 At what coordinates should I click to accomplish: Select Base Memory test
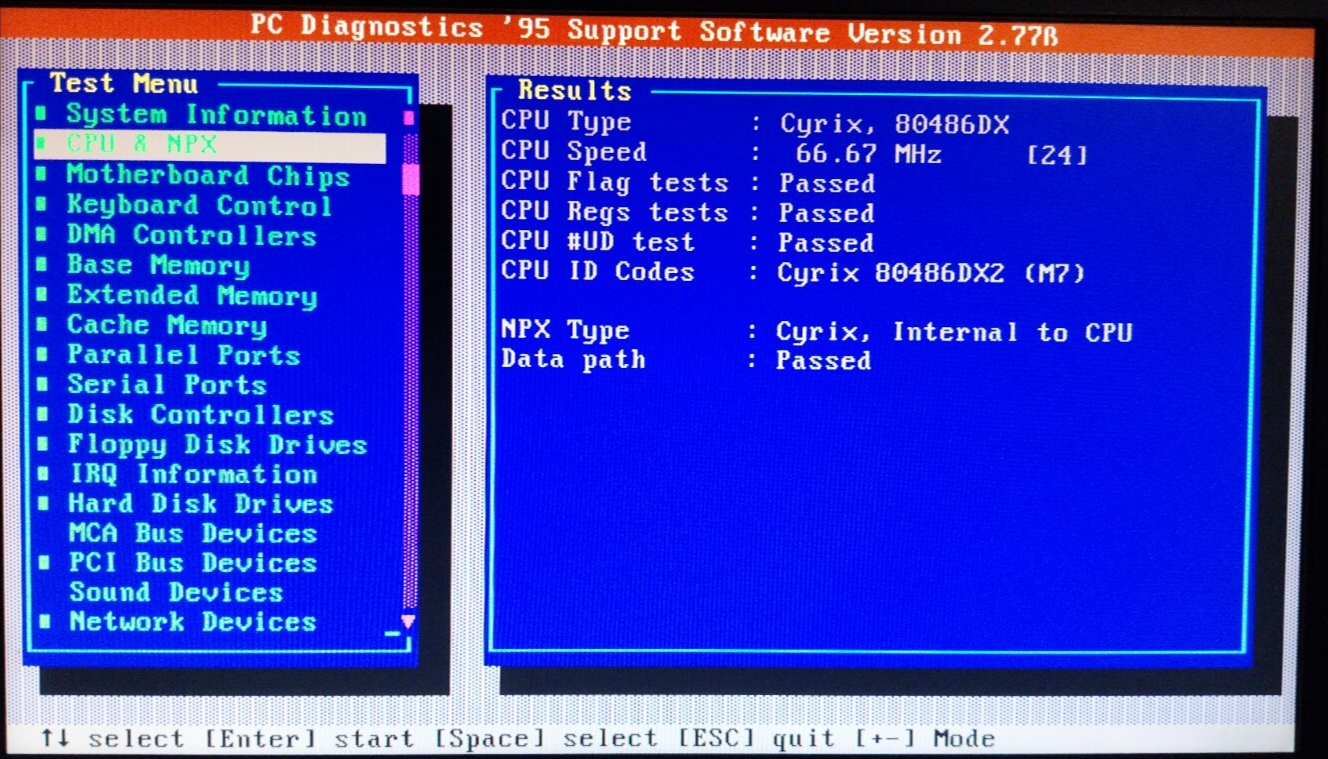[x=158, y=266]
